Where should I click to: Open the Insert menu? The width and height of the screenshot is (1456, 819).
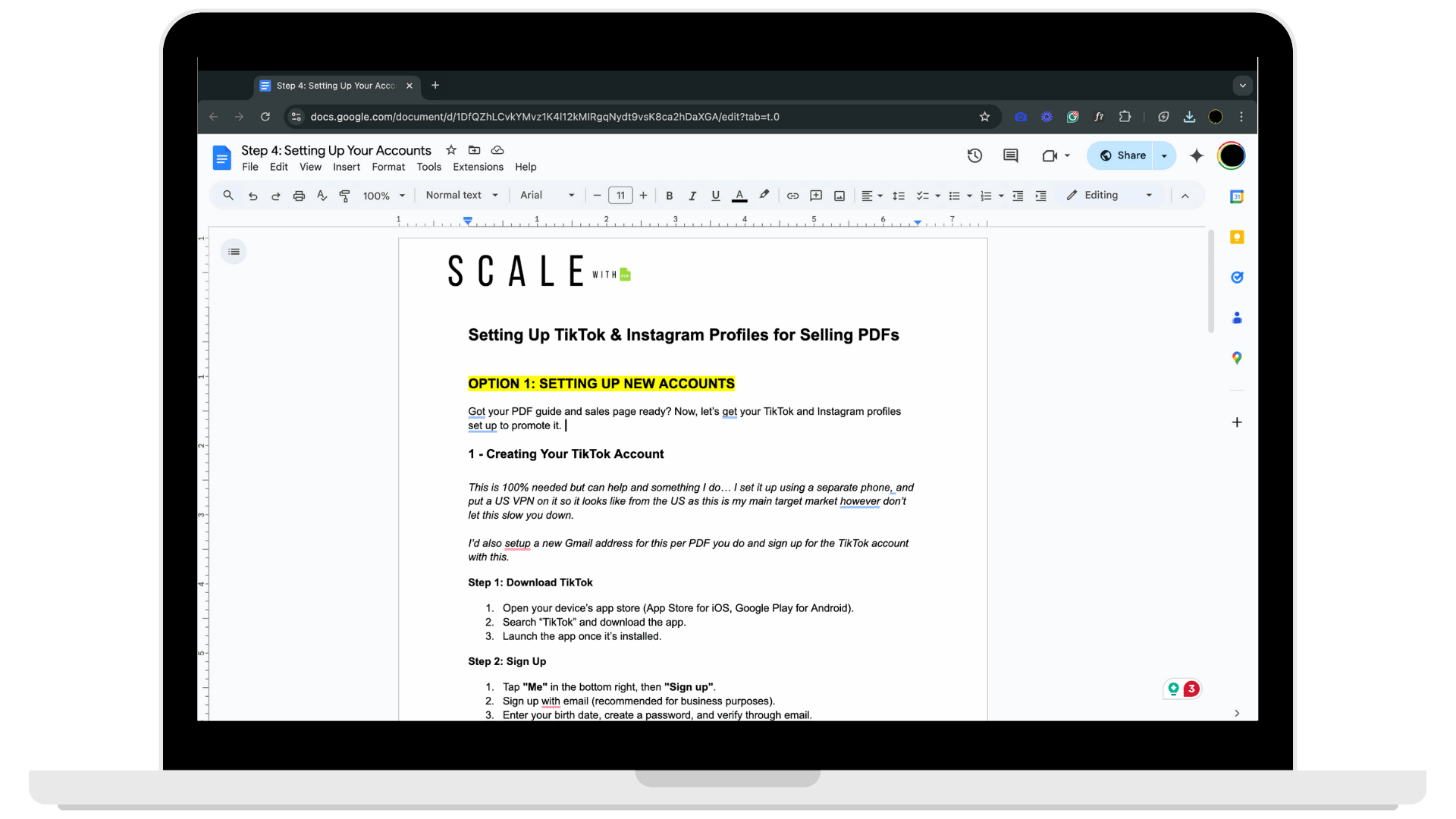pyautogui.click(x=346, y=167)
